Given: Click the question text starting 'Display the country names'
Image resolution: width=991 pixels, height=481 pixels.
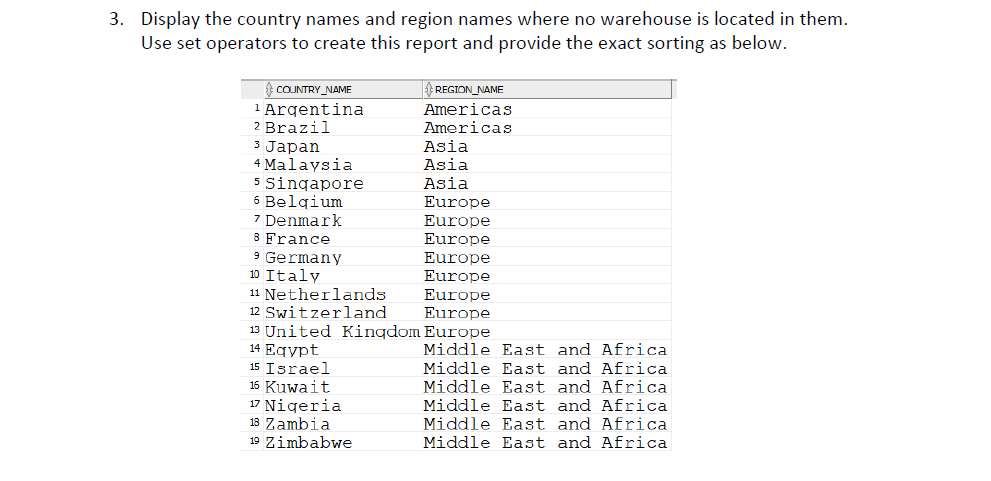Looking at the screenshot, I should [494, 19].
